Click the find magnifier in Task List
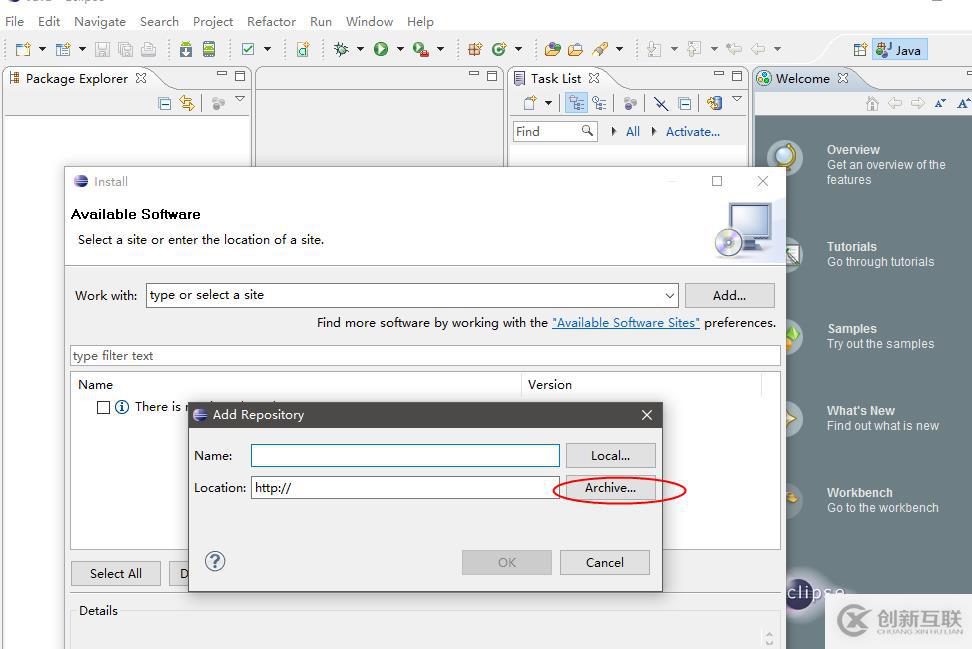Viewport: 972px width, 649px height. [586, 131]
